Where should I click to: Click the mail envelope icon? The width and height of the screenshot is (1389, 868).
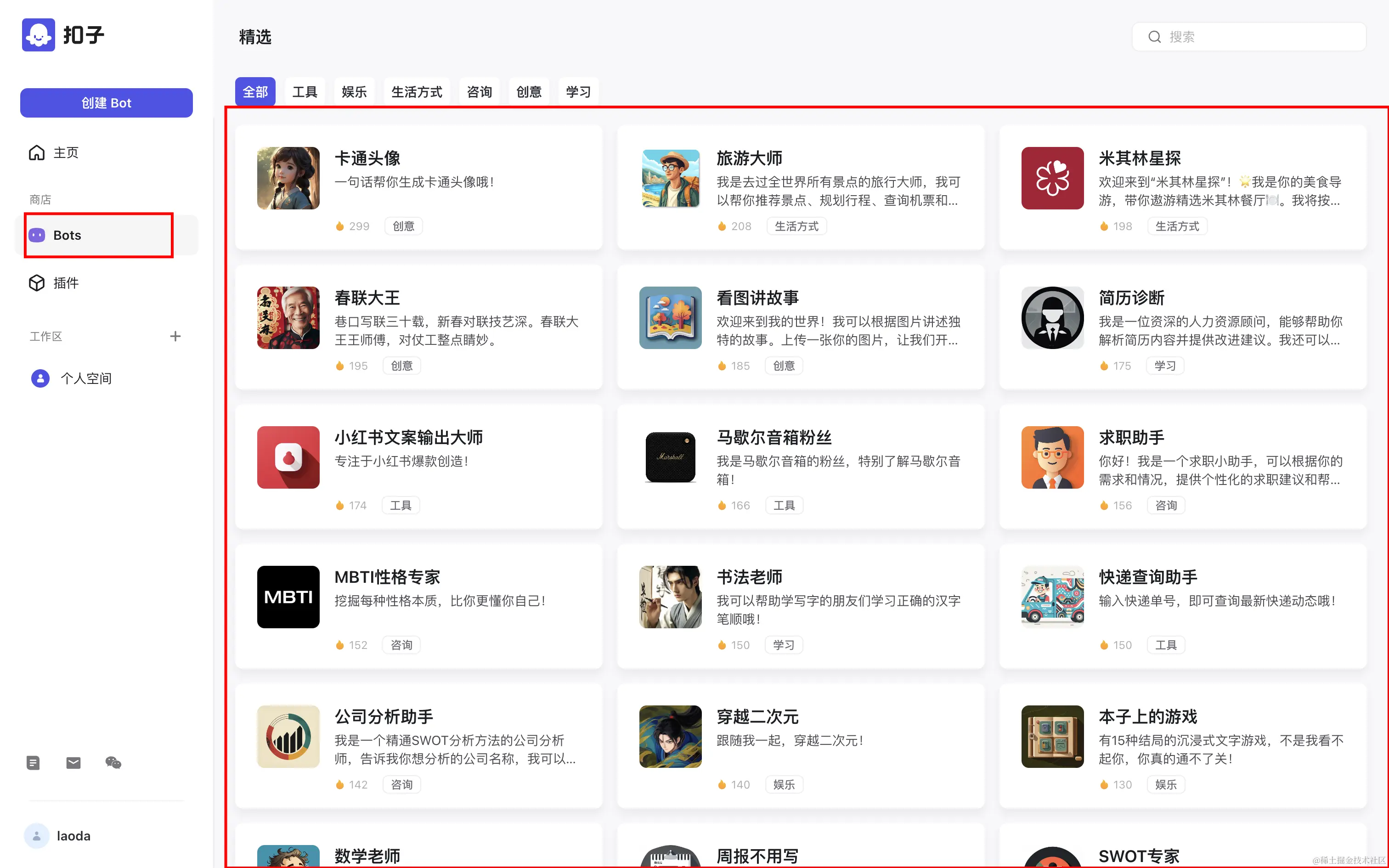coord(73,762)
